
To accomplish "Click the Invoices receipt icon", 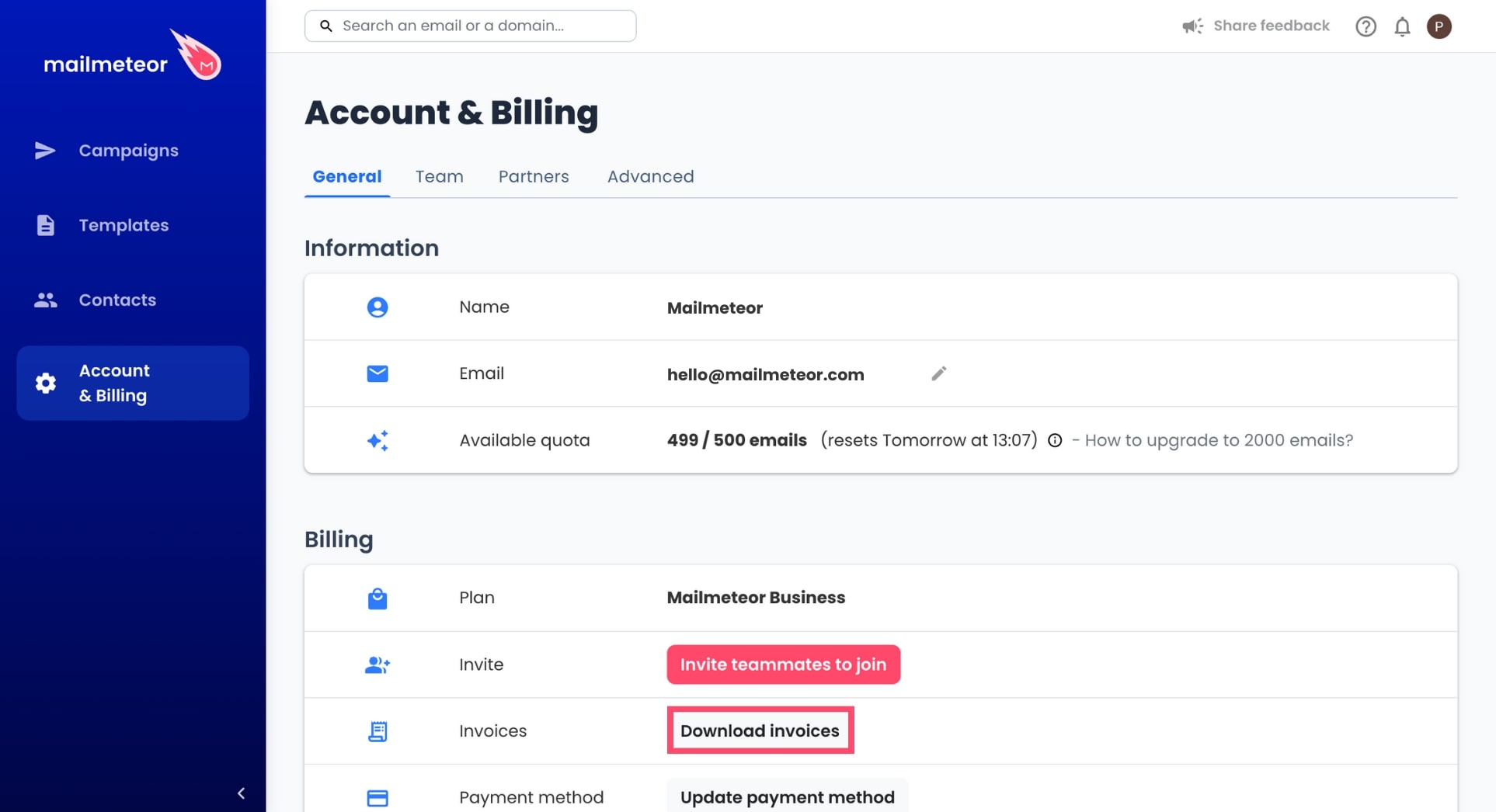I will [x=377, y=731].
